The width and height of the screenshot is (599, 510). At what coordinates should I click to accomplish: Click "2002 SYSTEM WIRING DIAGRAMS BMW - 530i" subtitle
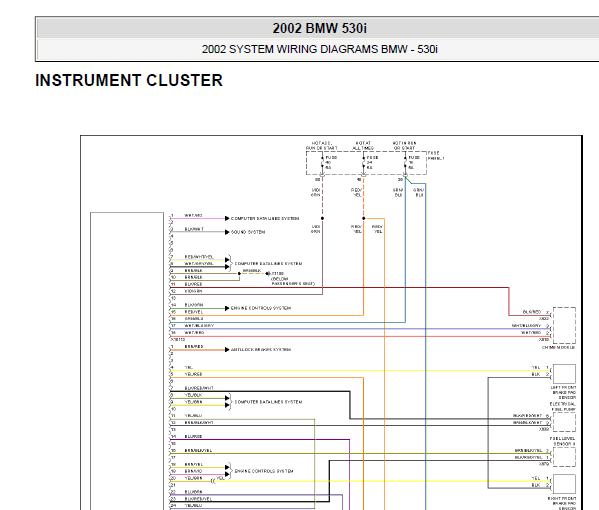(319, 49)
